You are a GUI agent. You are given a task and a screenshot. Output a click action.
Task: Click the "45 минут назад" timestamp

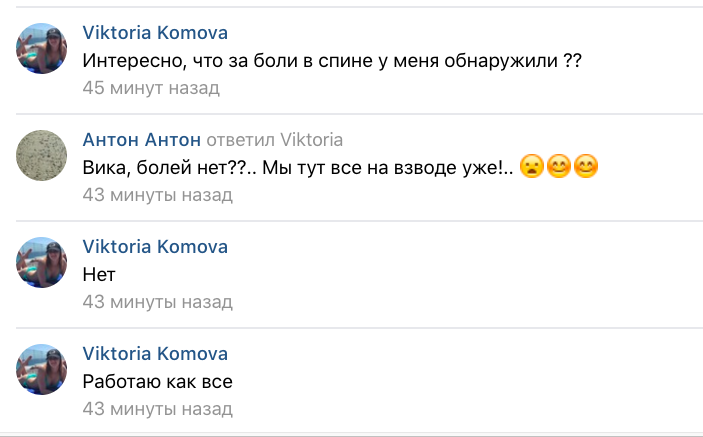(151, 88)
